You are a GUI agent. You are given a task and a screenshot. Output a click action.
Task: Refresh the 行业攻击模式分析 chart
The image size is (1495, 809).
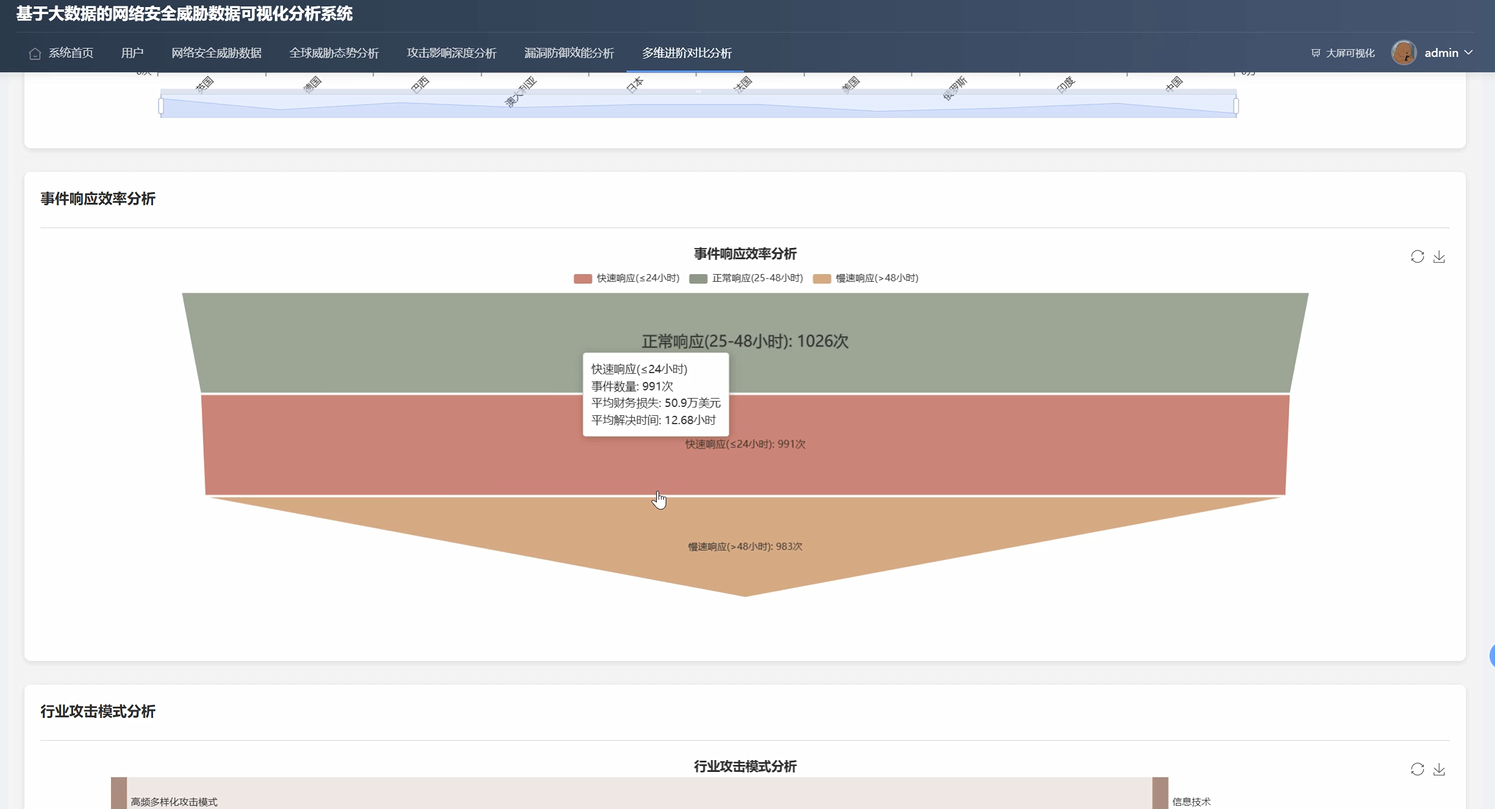pyautogui.click(x=1417, y=769)
